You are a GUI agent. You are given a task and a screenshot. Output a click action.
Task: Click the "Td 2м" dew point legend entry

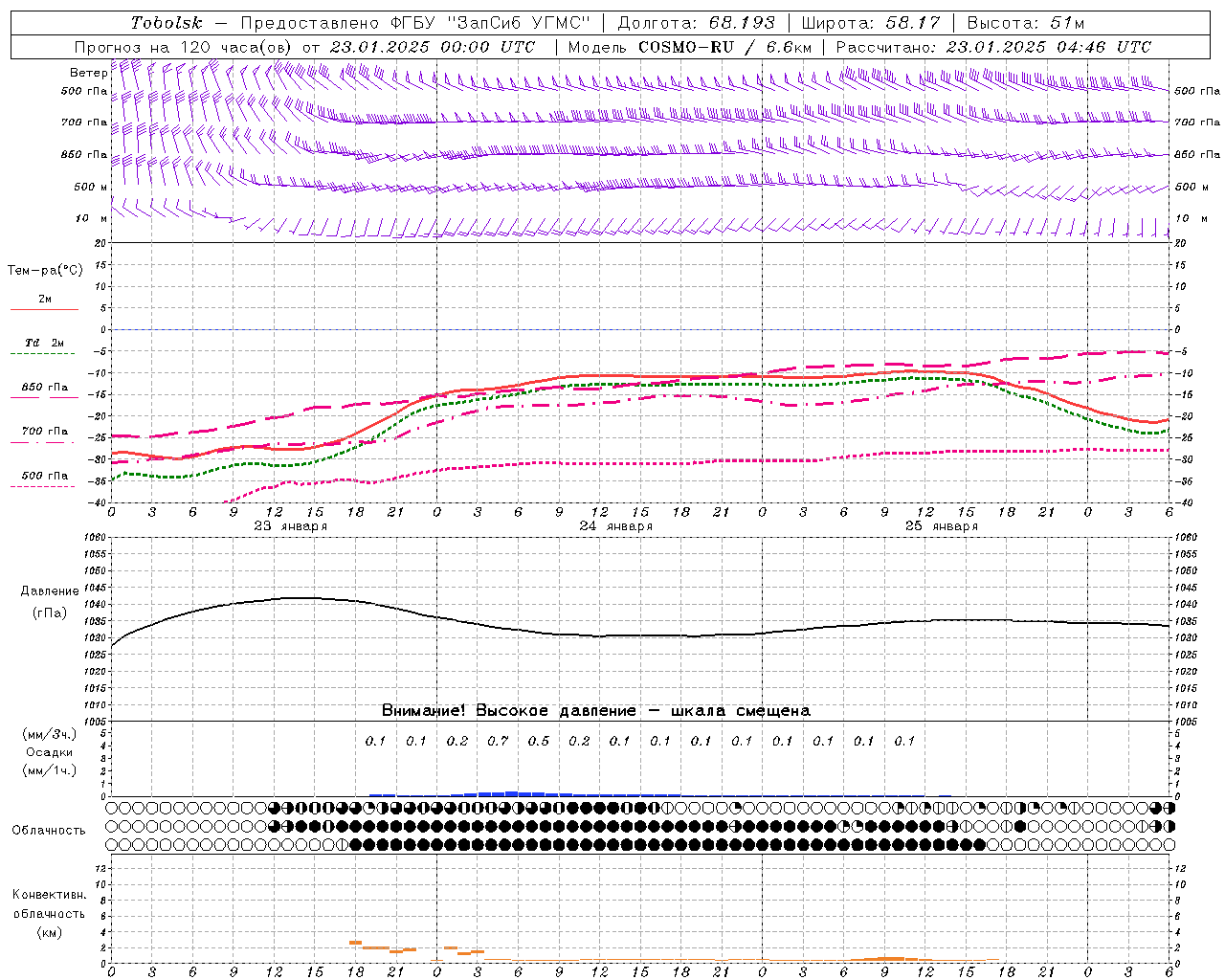pyautogui.click(x=45, y=343)
